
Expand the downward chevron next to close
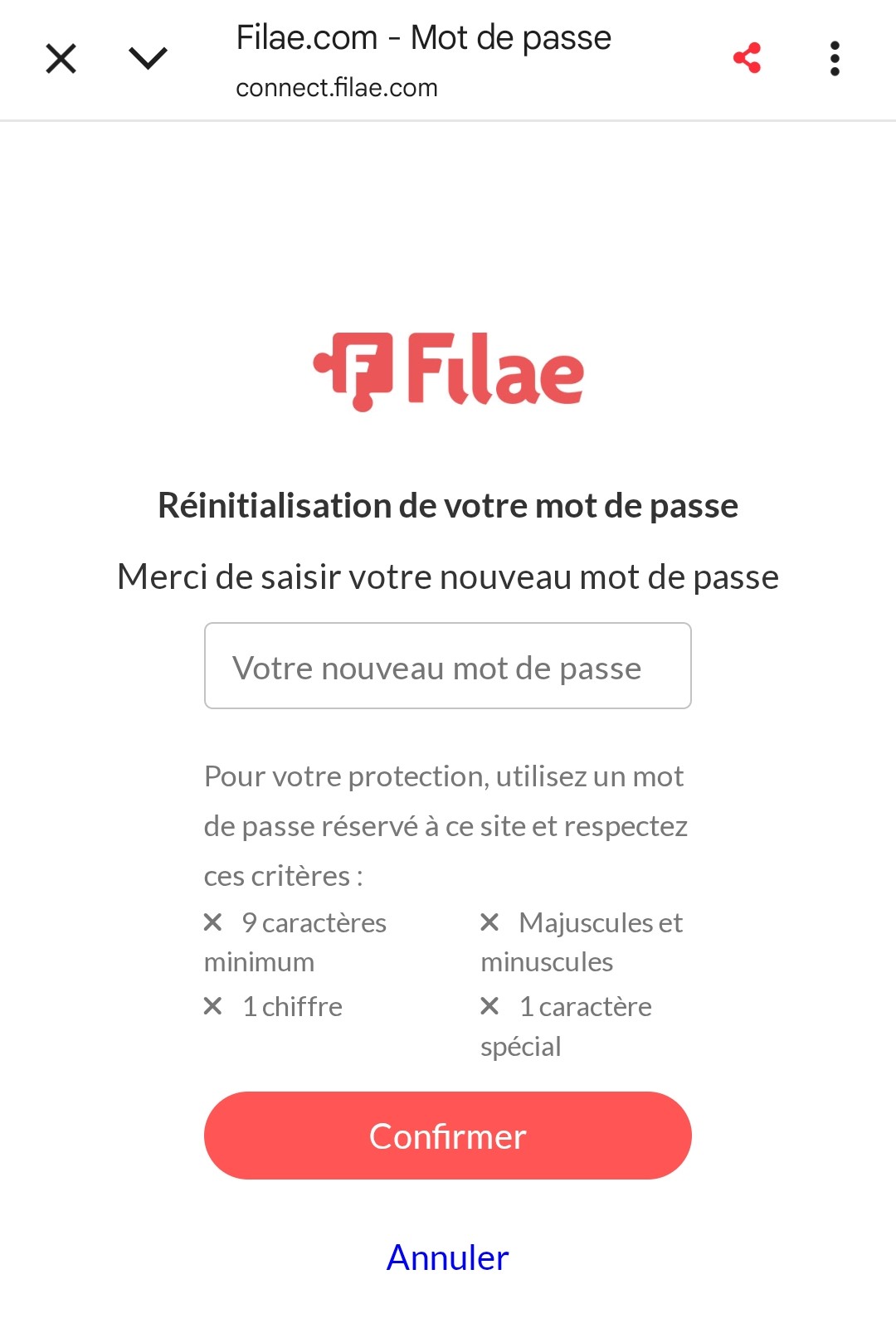[x=149, y=58]
